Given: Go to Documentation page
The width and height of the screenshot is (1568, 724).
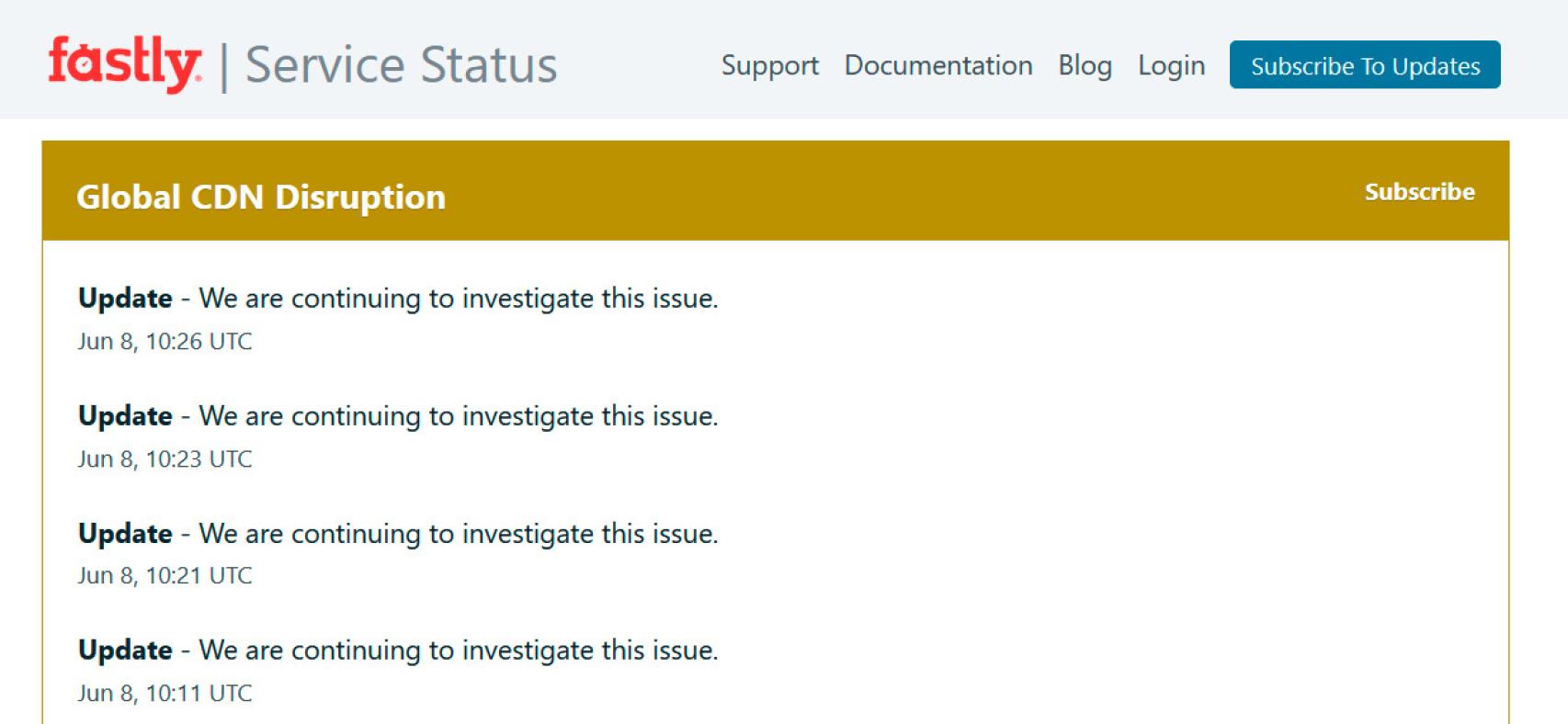Looking at the screenshot, I should click(938, 65).
